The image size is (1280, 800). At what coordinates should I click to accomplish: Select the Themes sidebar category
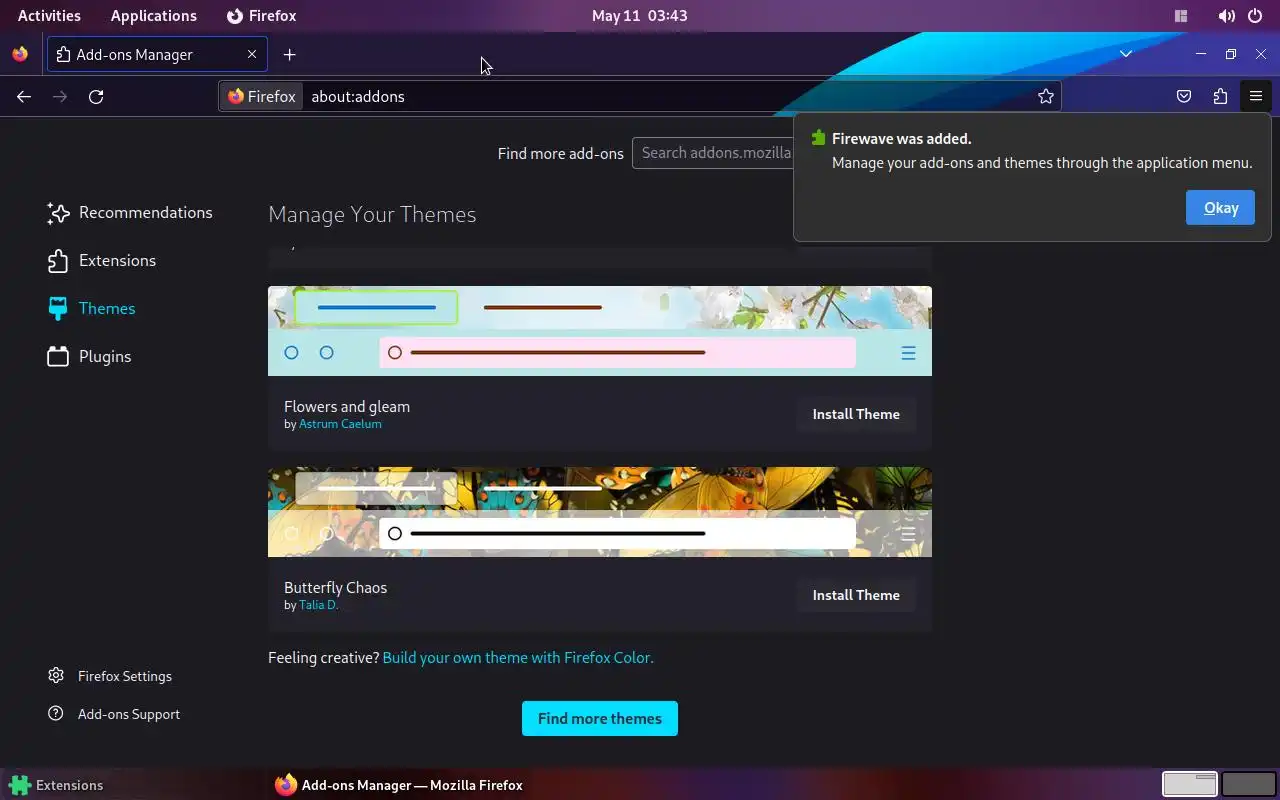coord(91,308)
